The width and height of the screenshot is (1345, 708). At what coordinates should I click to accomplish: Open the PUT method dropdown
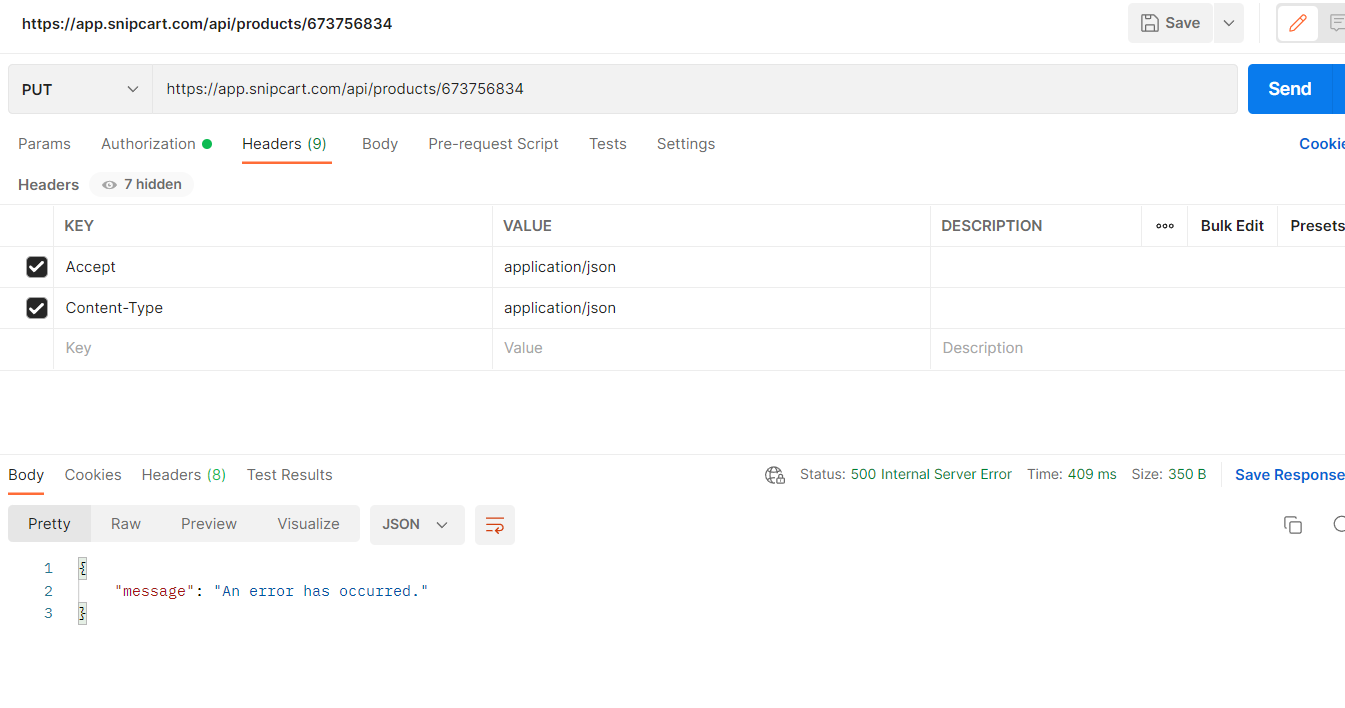(x=80, y=89)
